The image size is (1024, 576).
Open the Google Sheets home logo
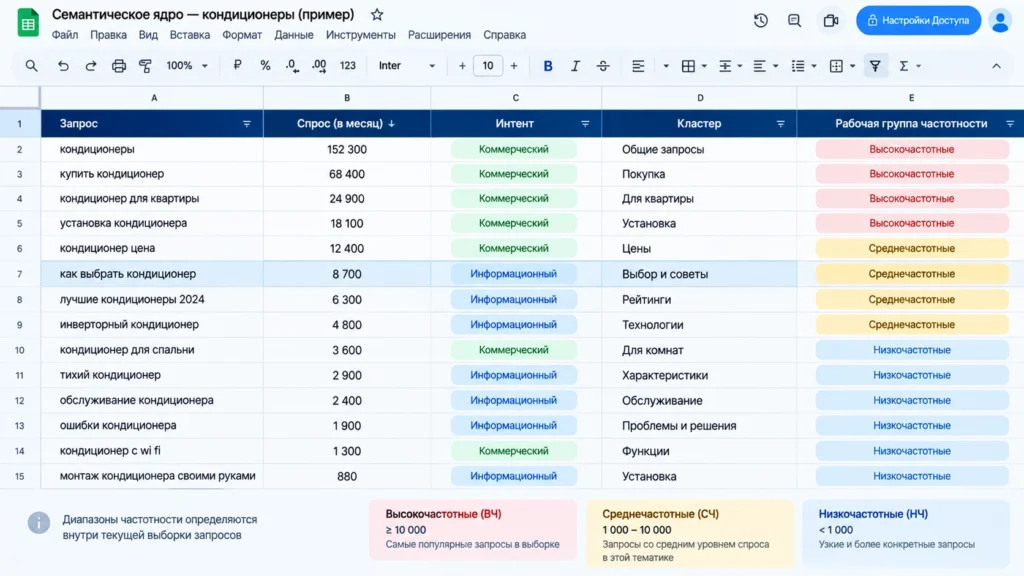coord(28,24)
